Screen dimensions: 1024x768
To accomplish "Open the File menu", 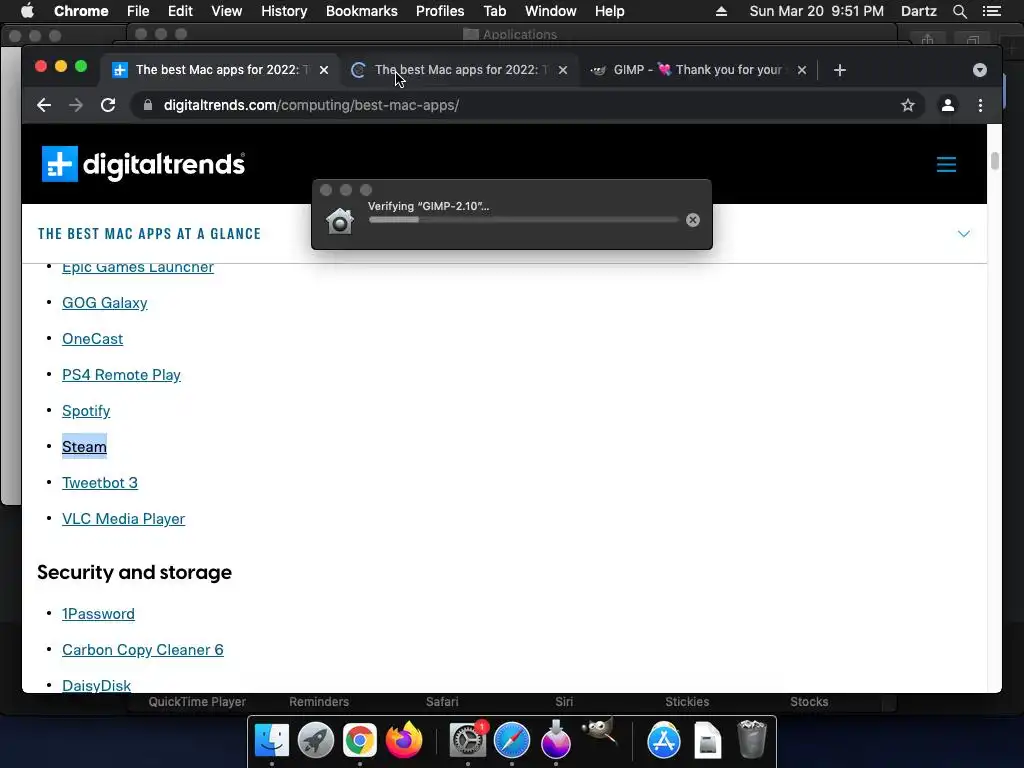I will 138,11.
